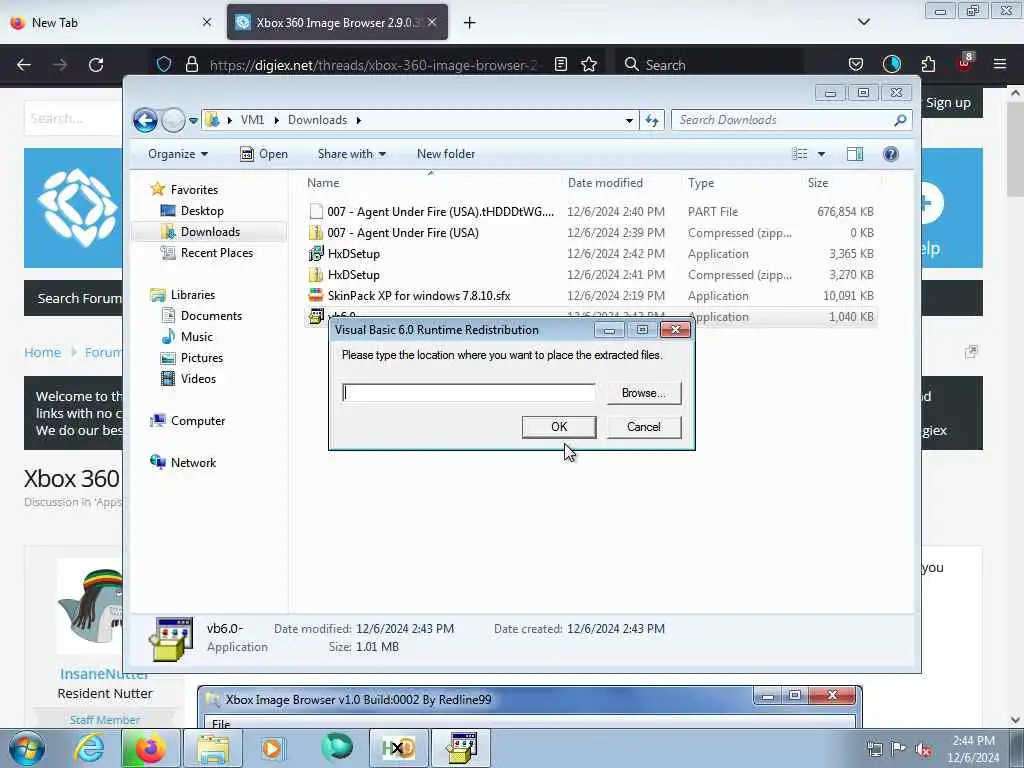Screen dimensions: 1024x768
Task: Open the Videos library
Action: pyautogui.click(x=198, y=378)
